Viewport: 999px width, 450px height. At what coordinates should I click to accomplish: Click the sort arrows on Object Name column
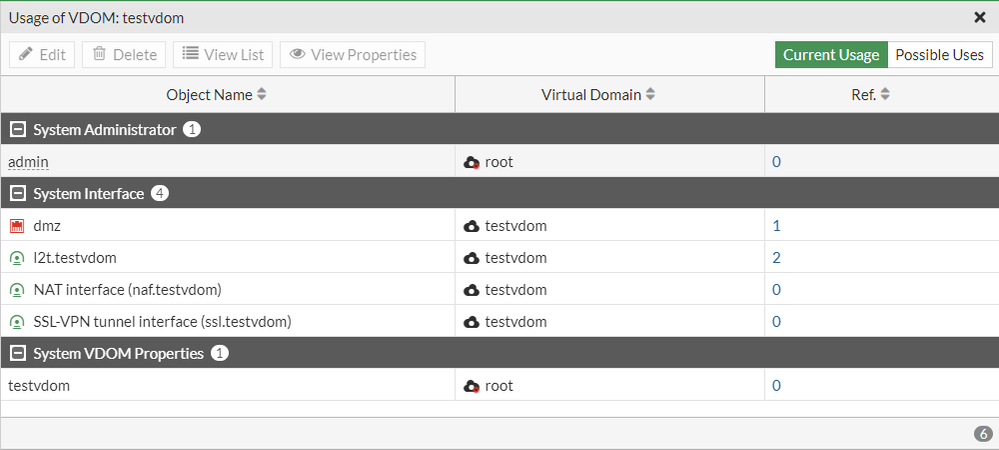262,95
